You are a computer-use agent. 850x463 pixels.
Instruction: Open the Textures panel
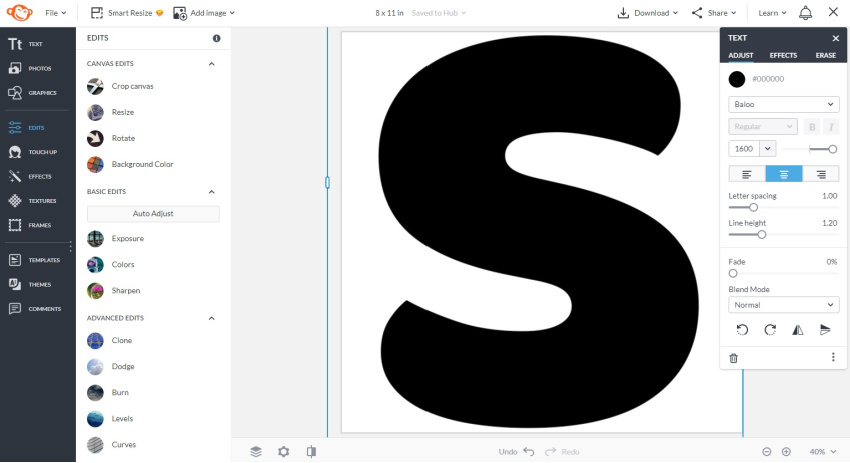coord(32,201)
